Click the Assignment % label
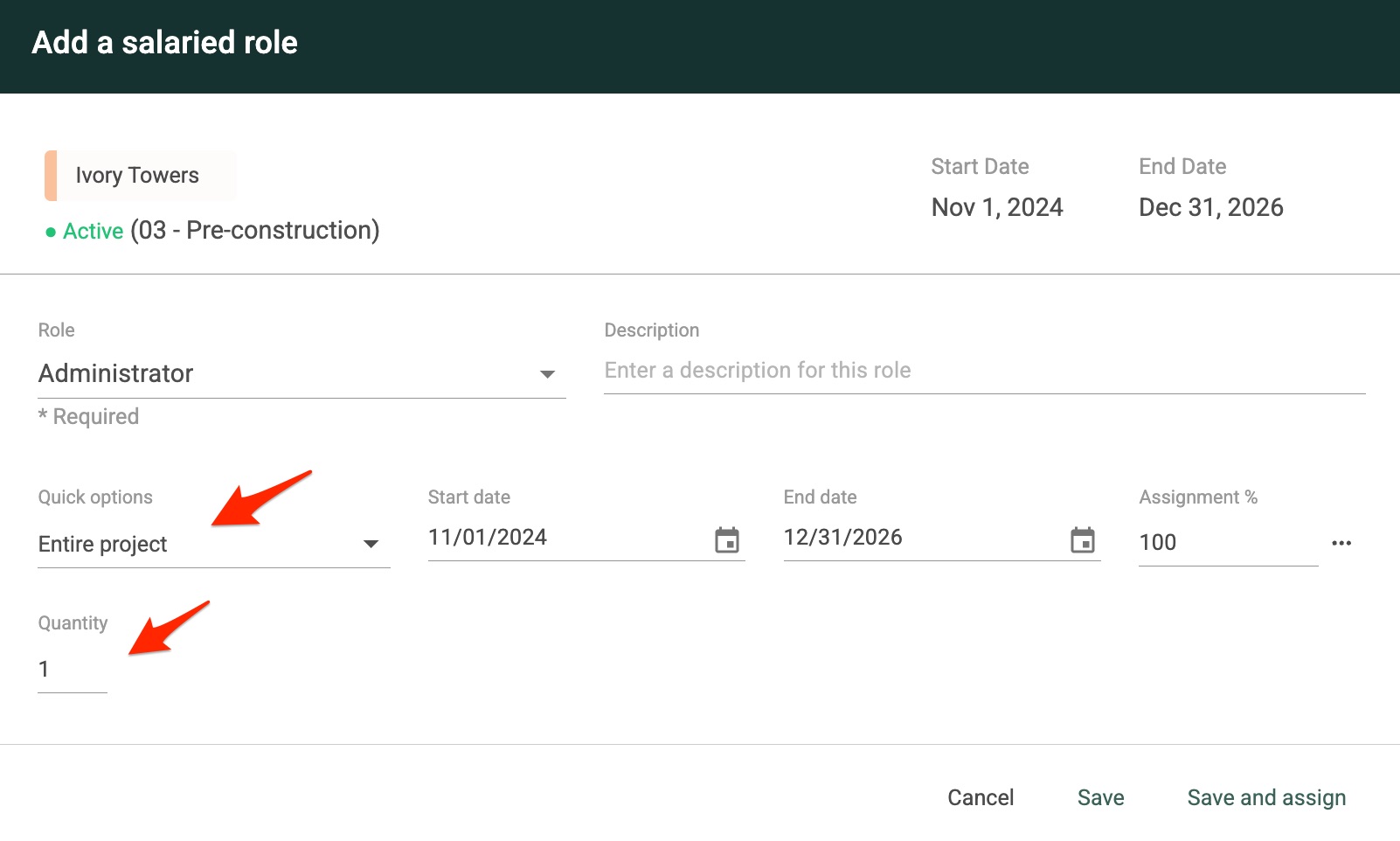 click(1198, 497)
